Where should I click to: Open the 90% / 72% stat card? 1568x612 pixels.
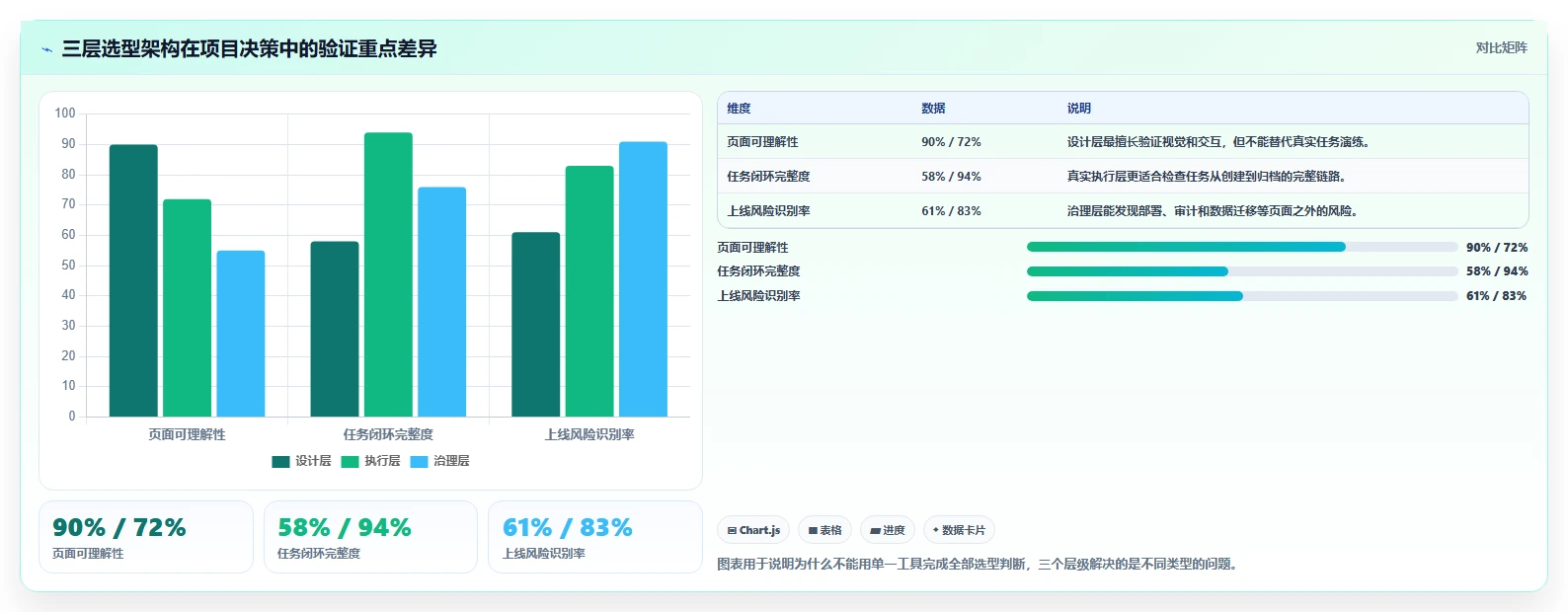(x=146, y=537)
